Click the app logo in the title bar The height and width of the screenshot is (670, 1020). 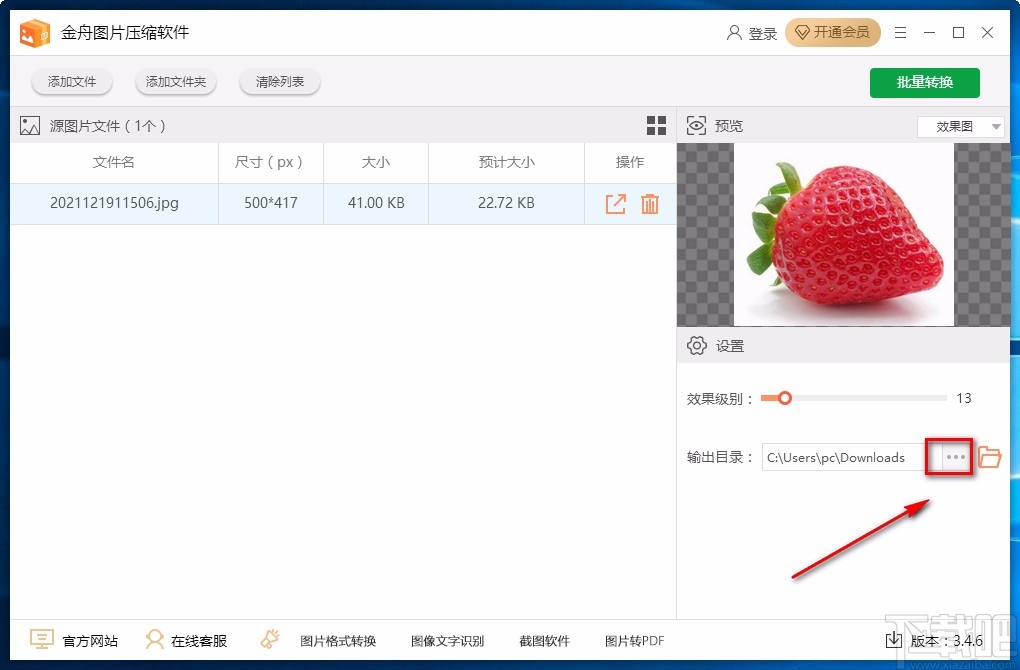(34, 32)
